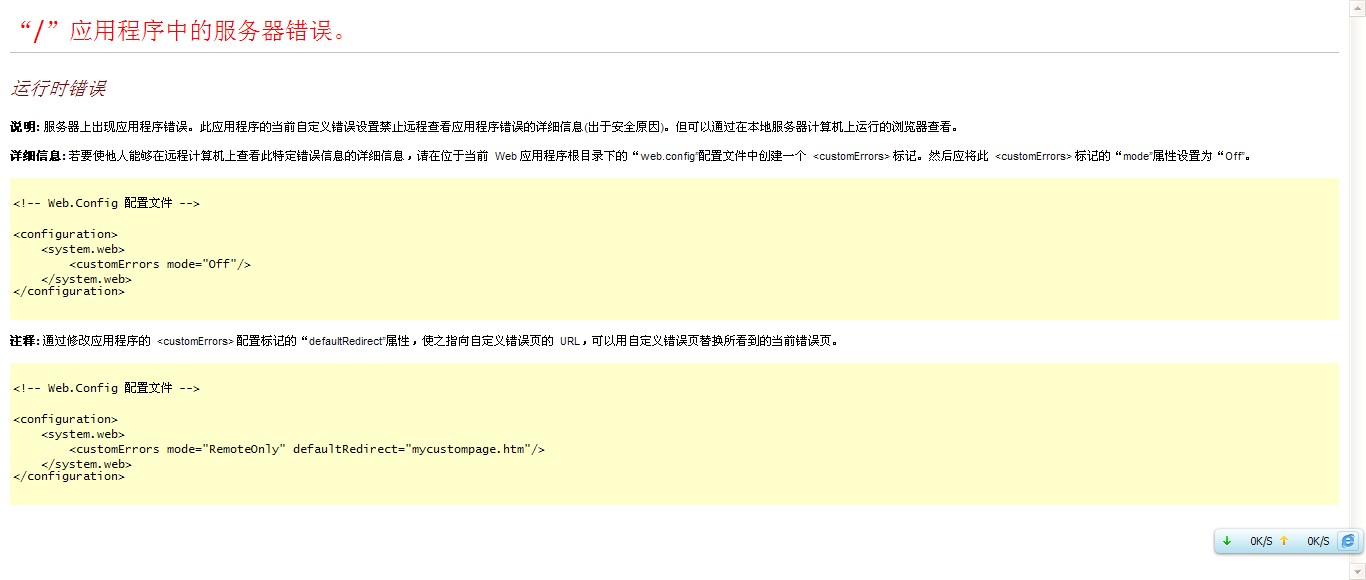Click the Internet Explorer icon in speed widget

1348,541
